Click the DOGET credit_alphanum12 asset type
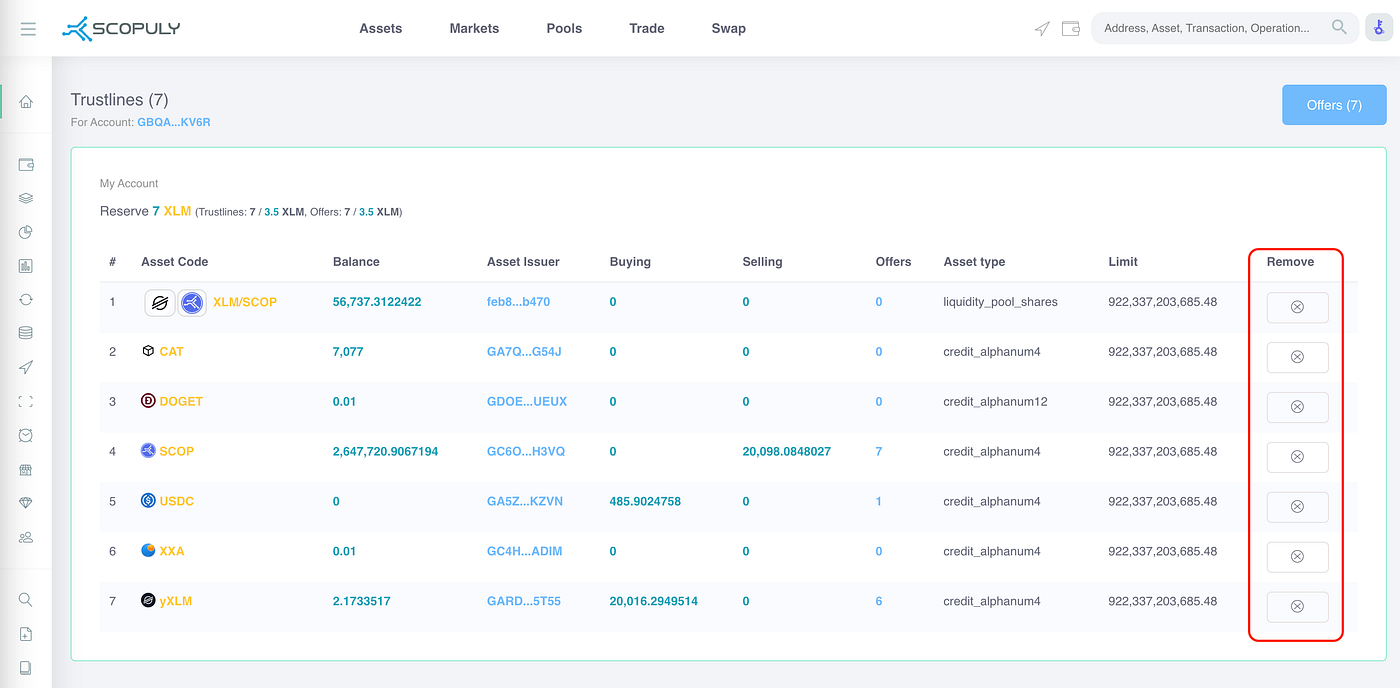Screen dimensions: 1400x688 (x=995, y=402)
